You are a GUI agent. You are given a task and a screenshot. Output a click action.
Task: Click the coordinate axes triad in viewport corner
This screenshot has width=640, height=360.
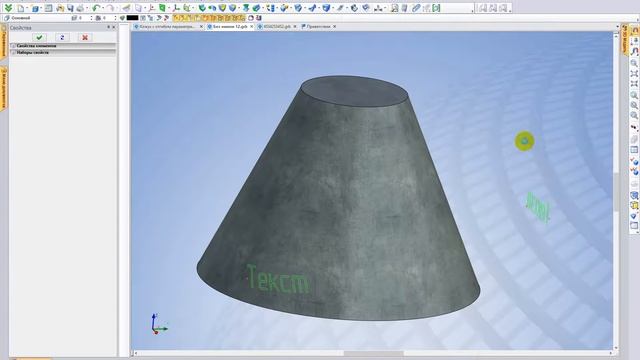click(158, 324)
